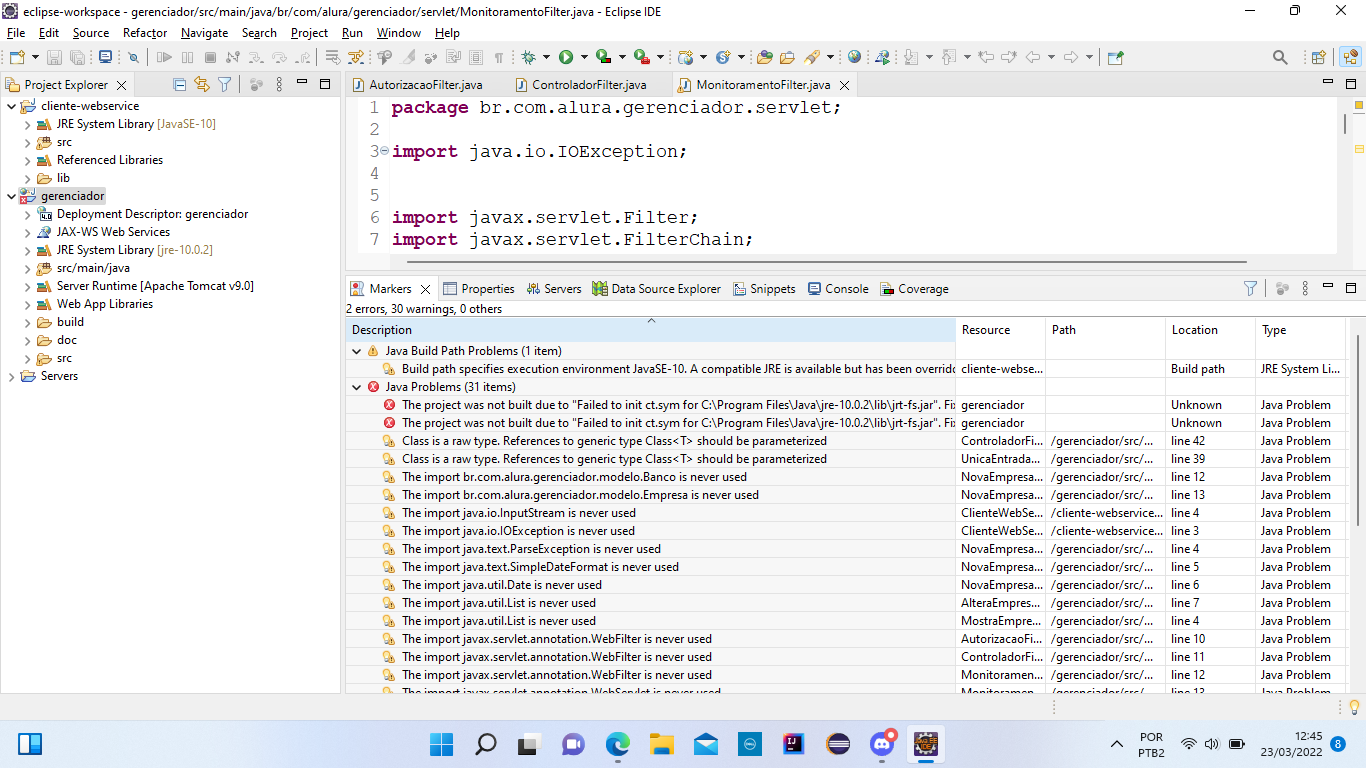Click the Pin Editor icon
Image resolution: width=1366 pixels, height=768 pixels.
(x=1115, y=57)
